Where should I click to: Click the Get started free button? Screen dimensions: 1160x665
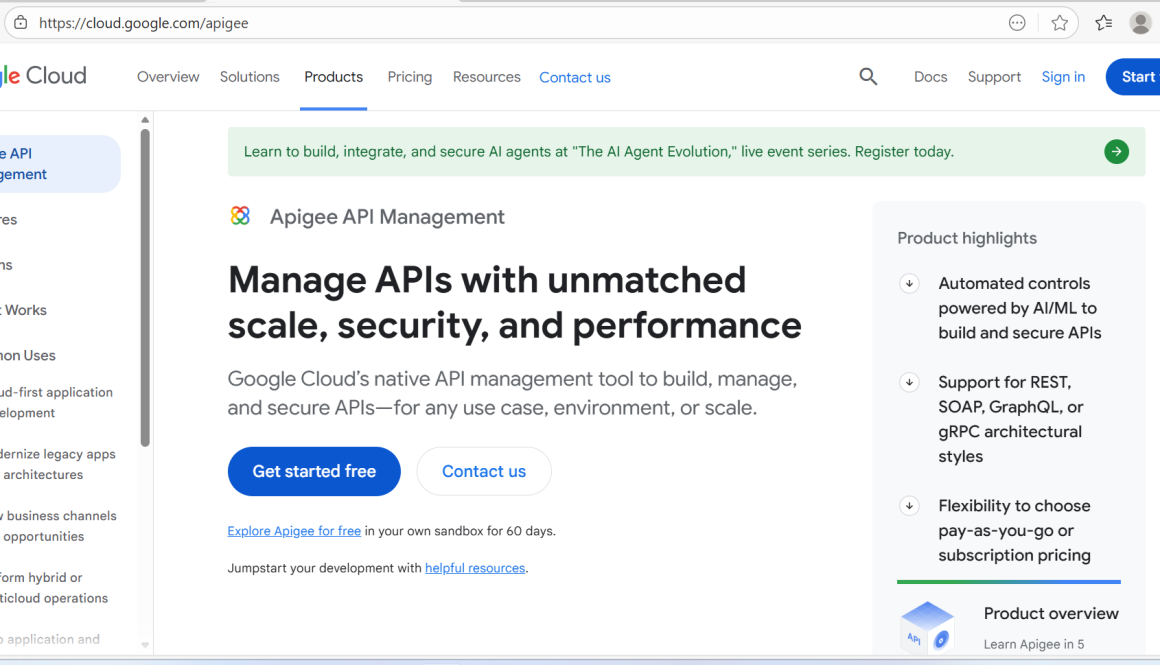point(314,471)
